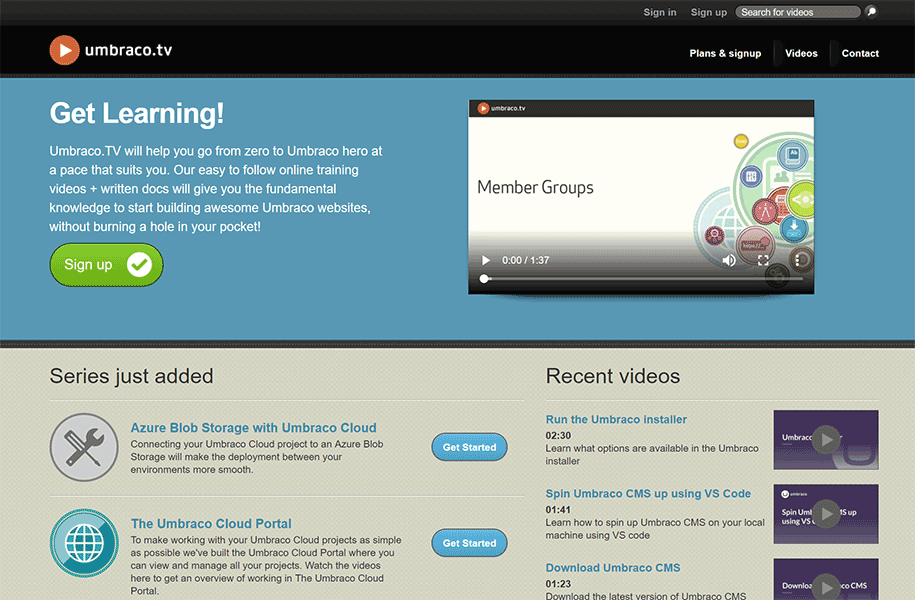Click the umbraco.tv play-button logo icon
The width and height of the screenshot is (915, 600).
[63, 49]
